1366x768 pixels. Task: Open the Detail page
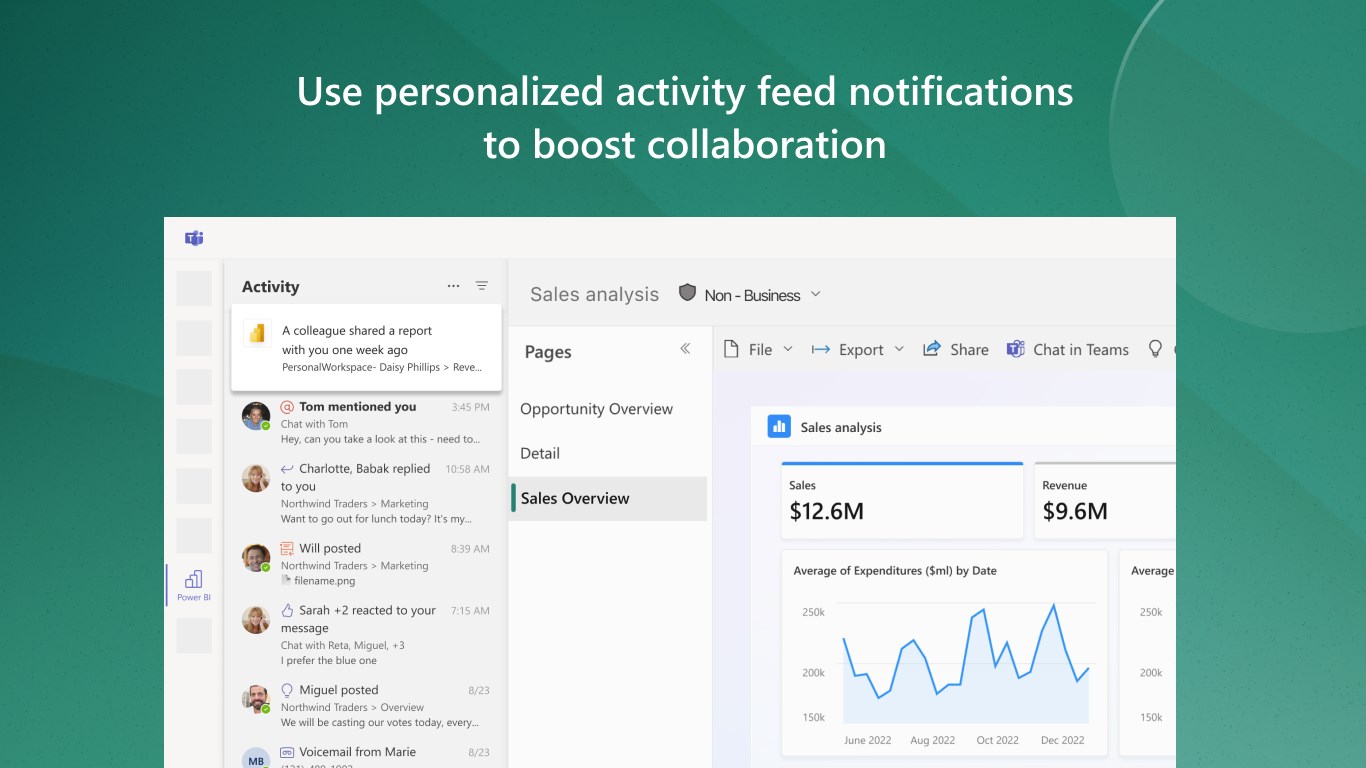540,453
